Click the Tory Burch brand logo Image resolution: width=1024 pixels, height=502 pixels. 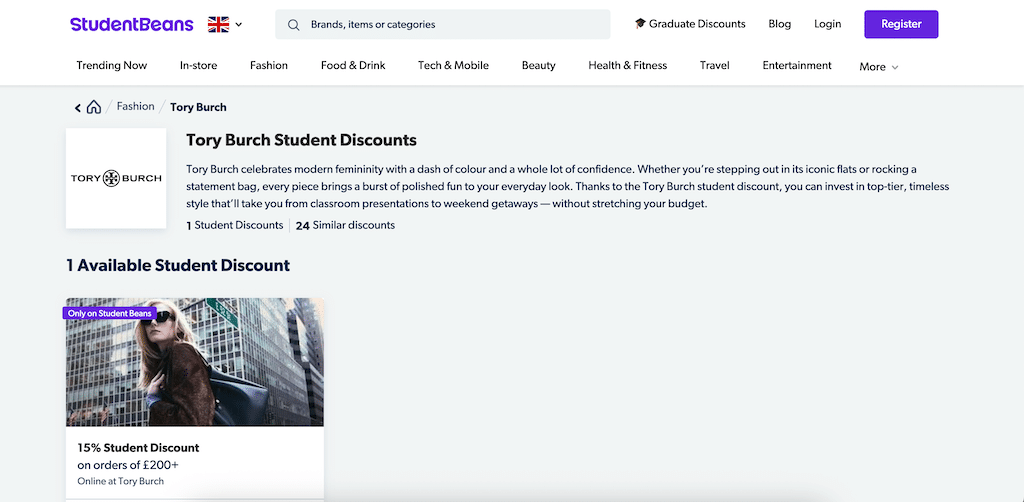(116, 178)
